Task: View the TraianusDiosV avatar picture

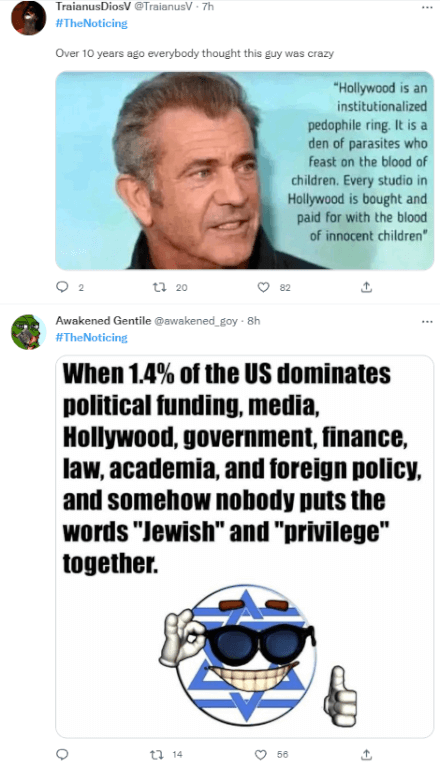Action: 28,18
